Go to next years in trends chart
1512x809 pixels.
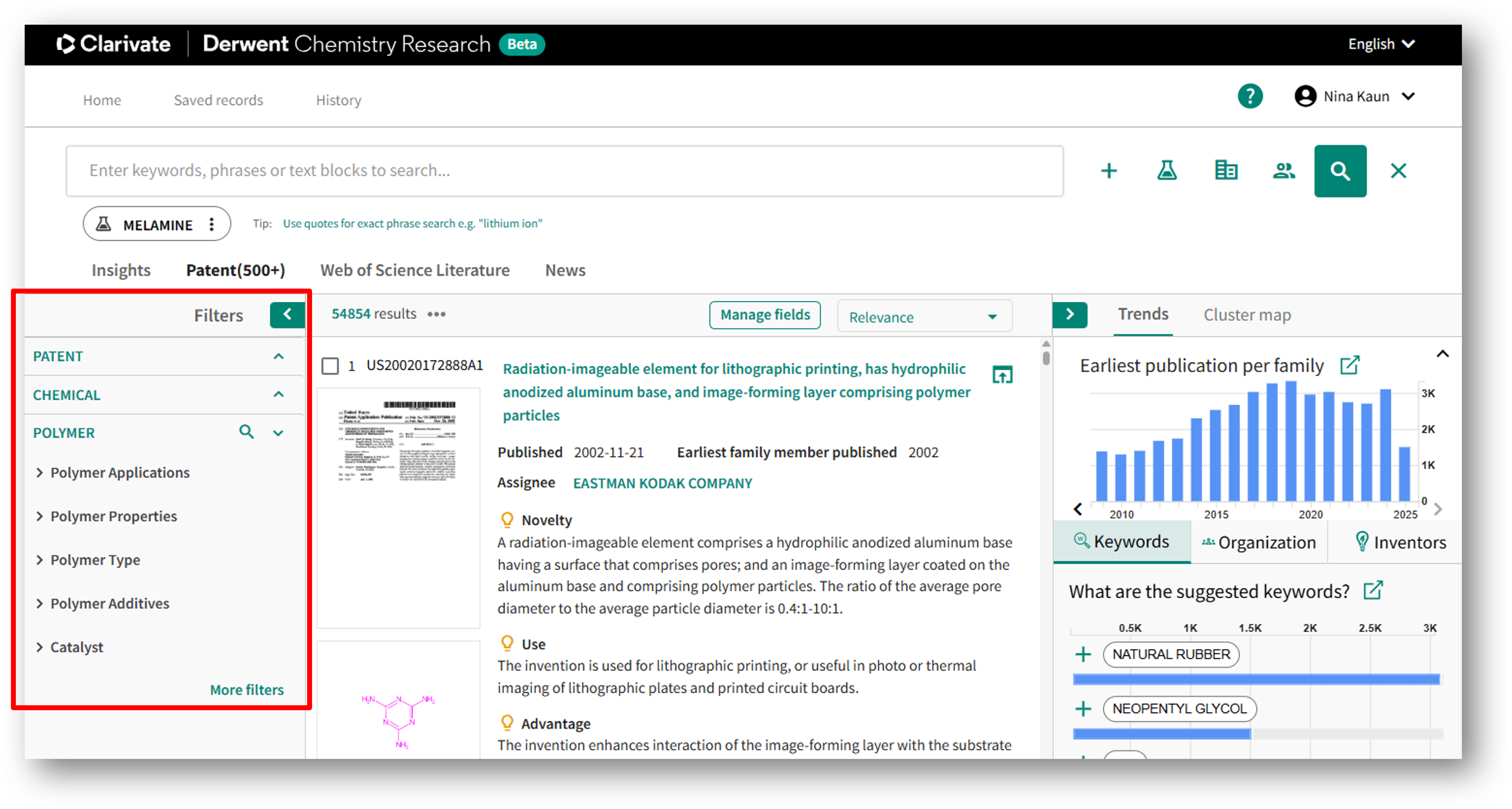1438,508
